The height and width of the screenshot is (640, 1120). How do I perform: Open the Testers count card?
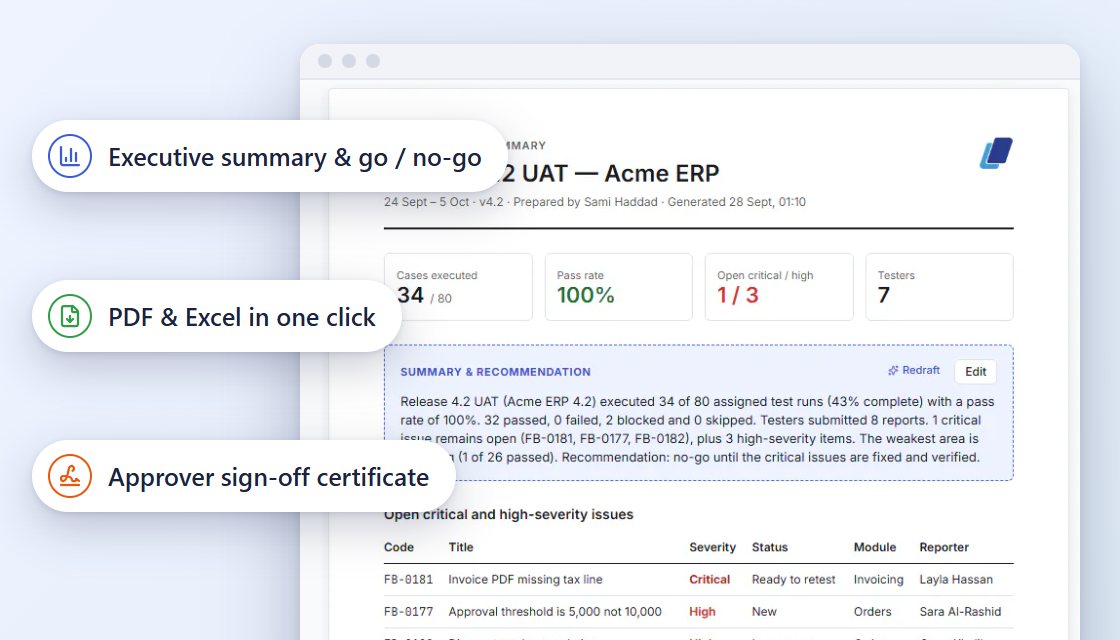coord(939,286)
